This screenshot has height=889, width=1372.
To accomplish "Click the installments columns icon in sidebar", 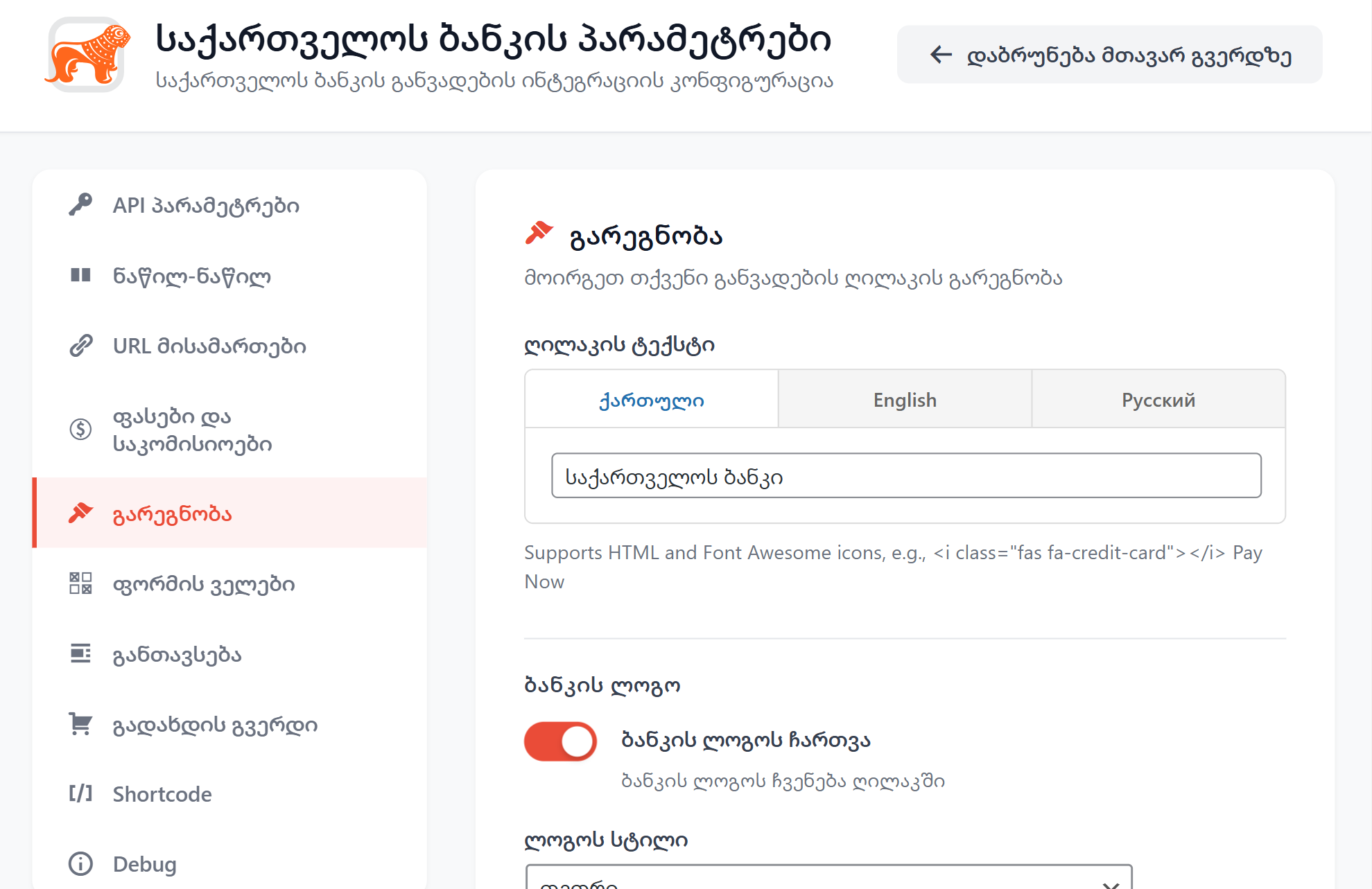I will pos(80,276).
